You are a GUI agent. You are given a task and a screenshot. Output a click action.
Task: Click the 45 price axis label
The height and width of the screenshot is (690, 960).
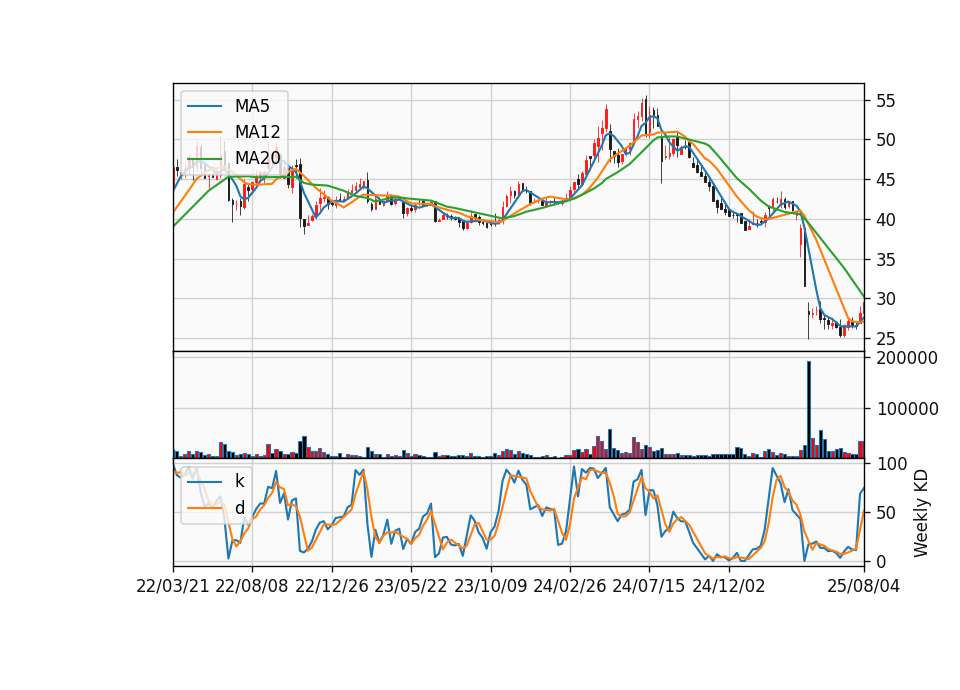click(885, 180)
